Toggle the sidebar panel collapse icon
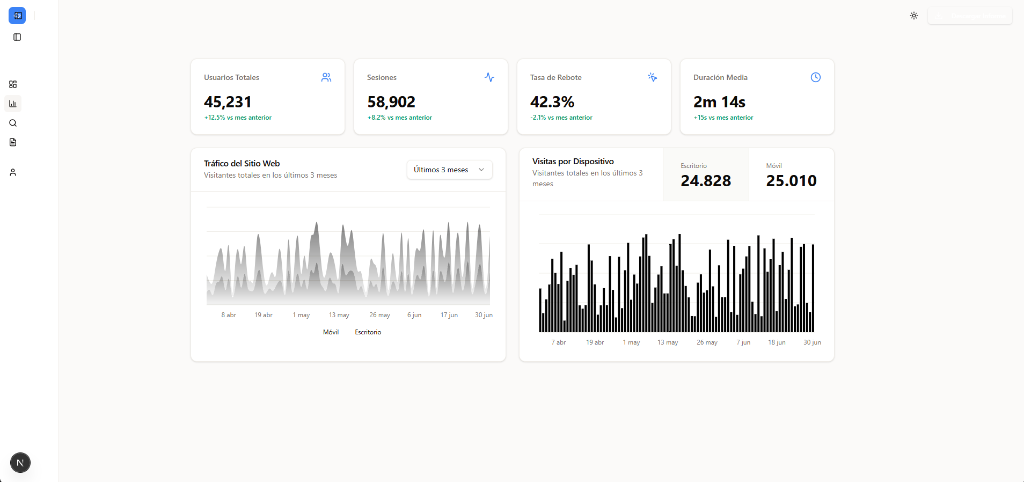1024x482 pixels. pos(17,37)
